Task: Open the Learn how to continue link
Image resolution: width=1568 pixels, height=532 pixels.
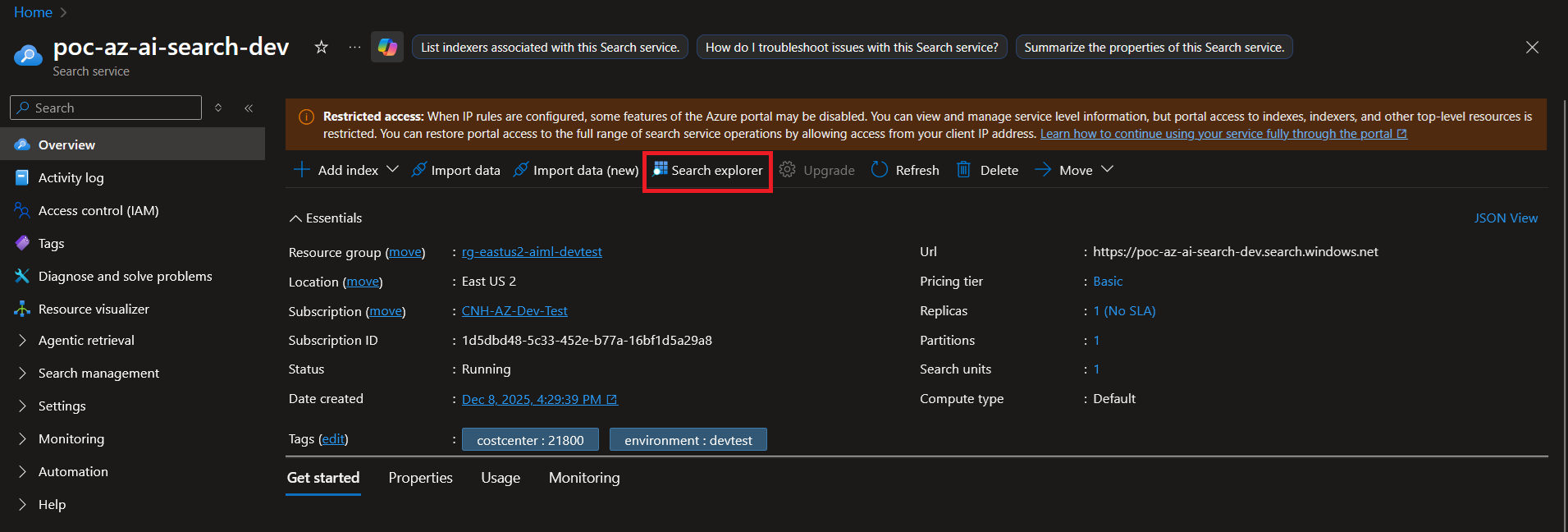Action: (x=1223, y=134)
